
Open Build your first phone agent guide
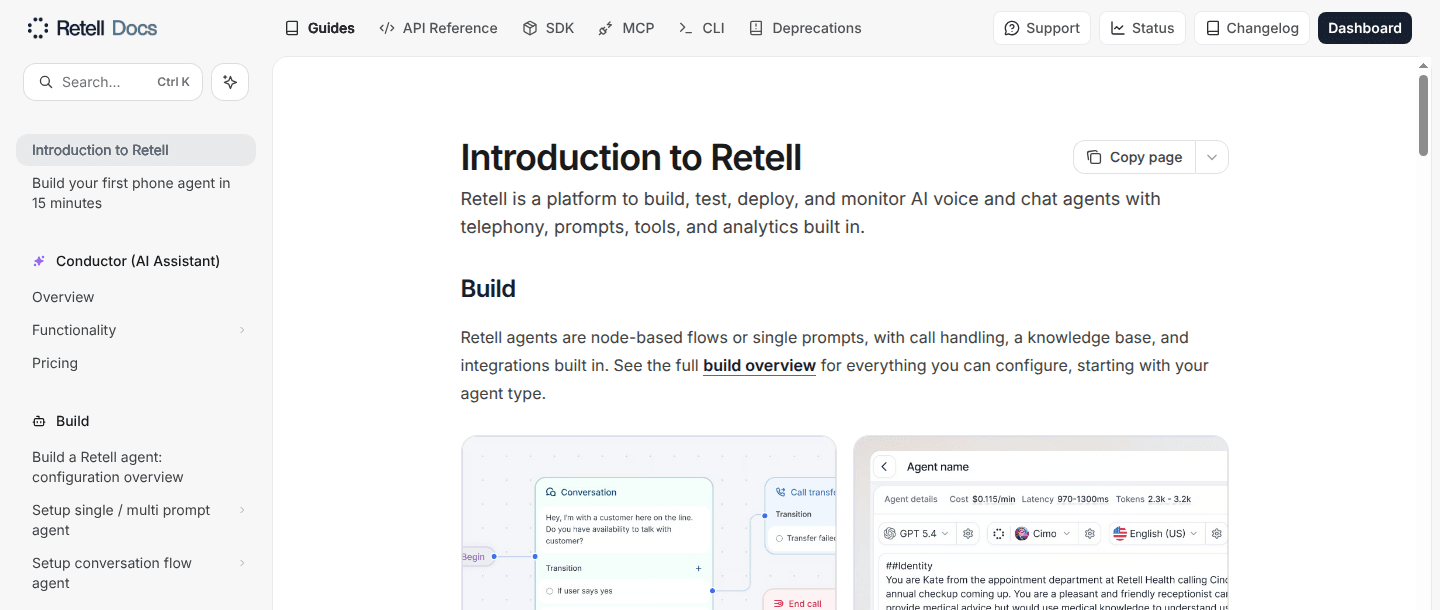click(x=136, y=193)
